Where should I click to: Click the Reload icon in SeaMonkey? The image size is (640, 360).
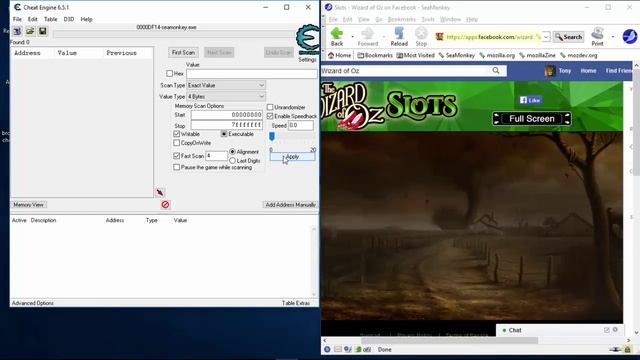tap(399, 33)
